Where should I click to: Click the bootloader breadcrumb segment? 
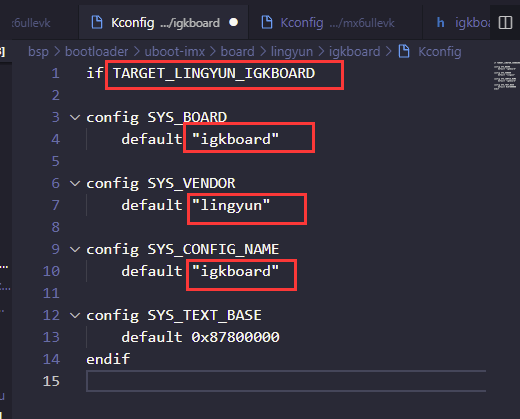coord(96,52)
